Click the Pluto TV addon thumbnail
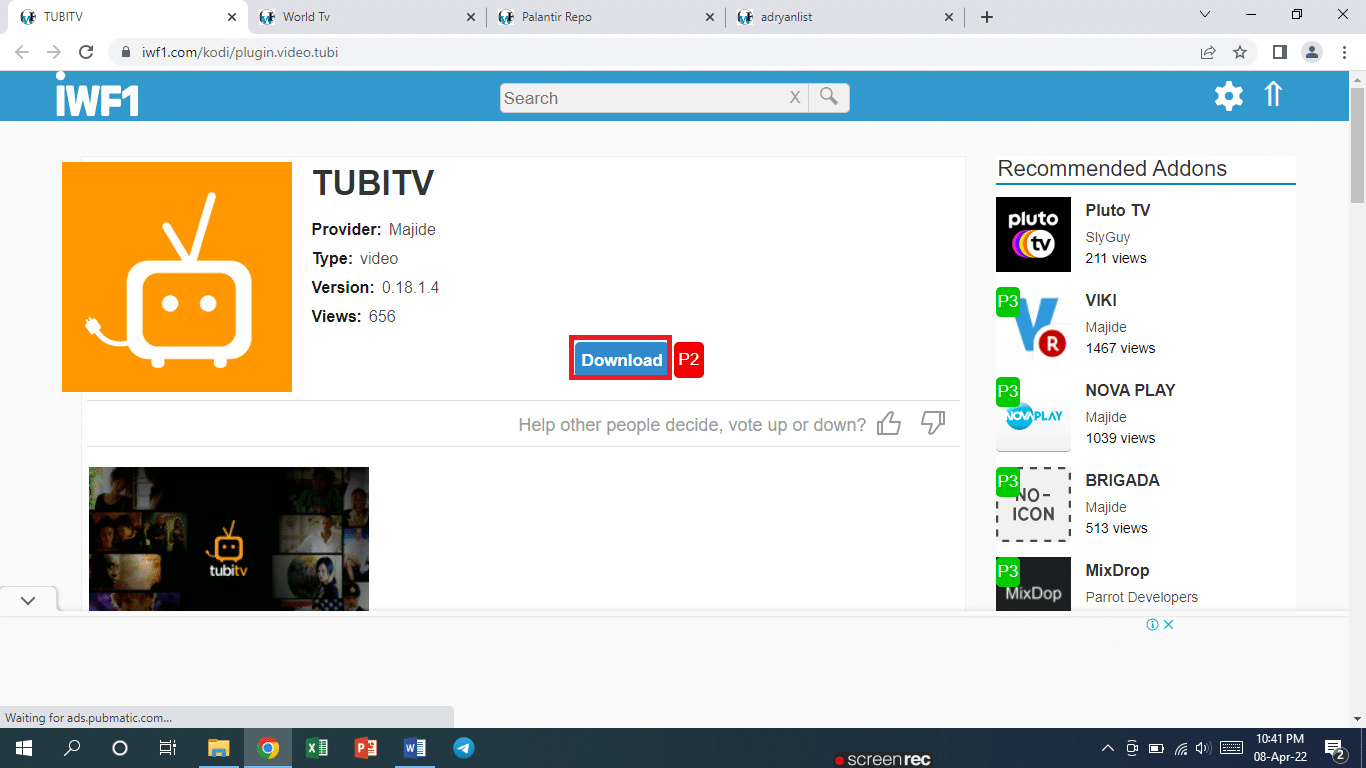 click(x=1033, y=234)
